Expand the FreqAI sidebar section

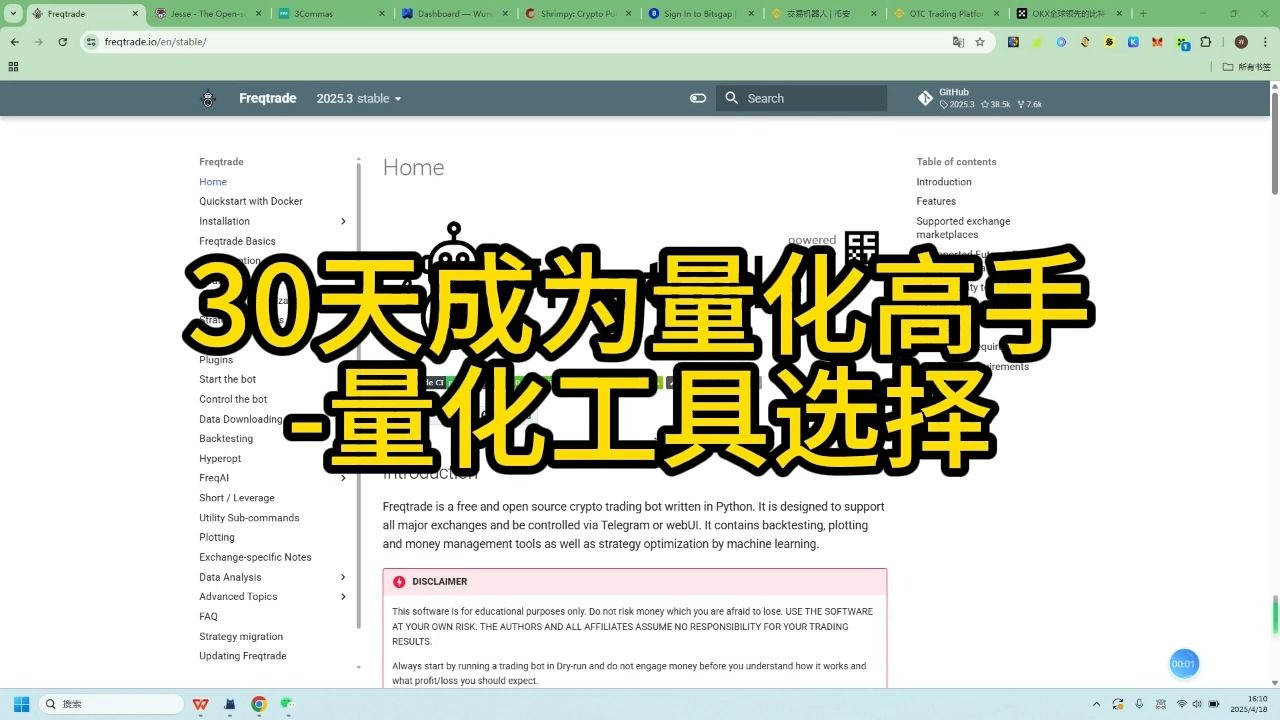[343, 478]
